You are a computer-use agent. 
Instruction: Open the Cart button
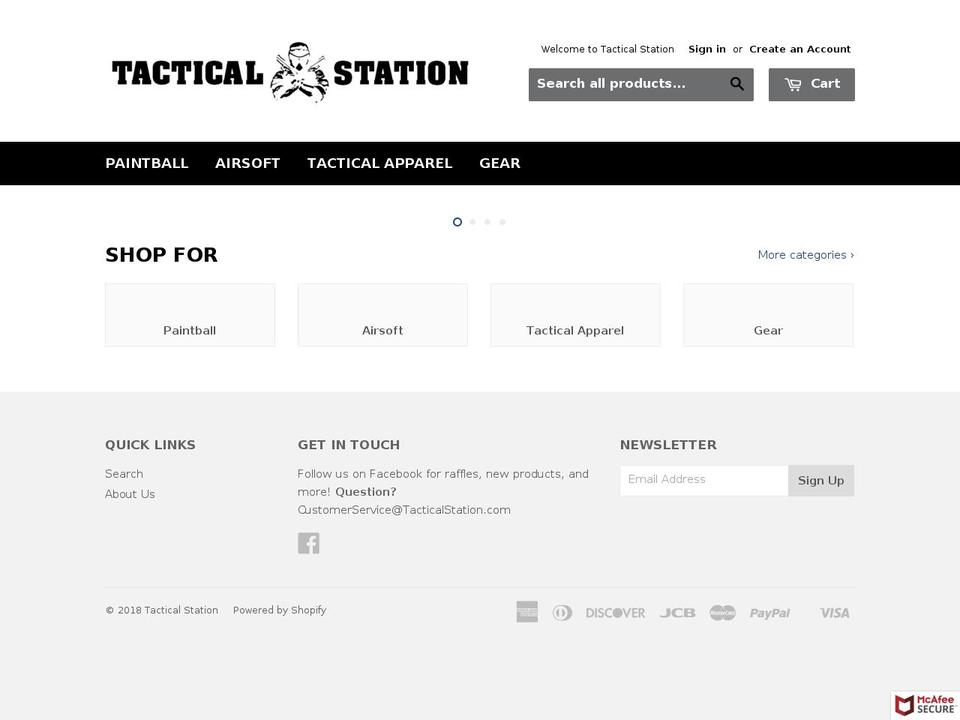[811, 84]
